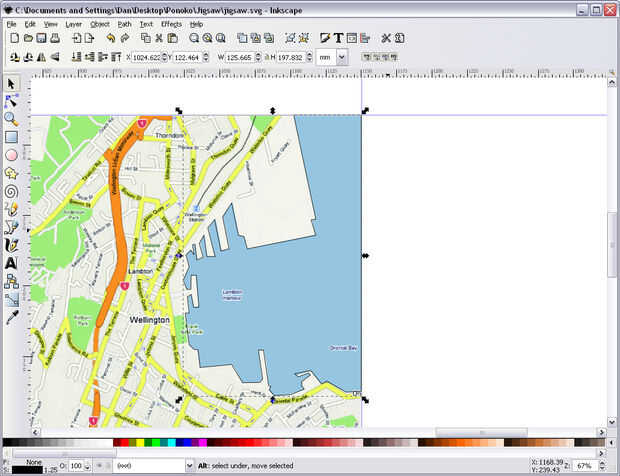This screenshot has height=476, width=620.
Task: Click the width W spinner arrows
Action: click(258, 57)
